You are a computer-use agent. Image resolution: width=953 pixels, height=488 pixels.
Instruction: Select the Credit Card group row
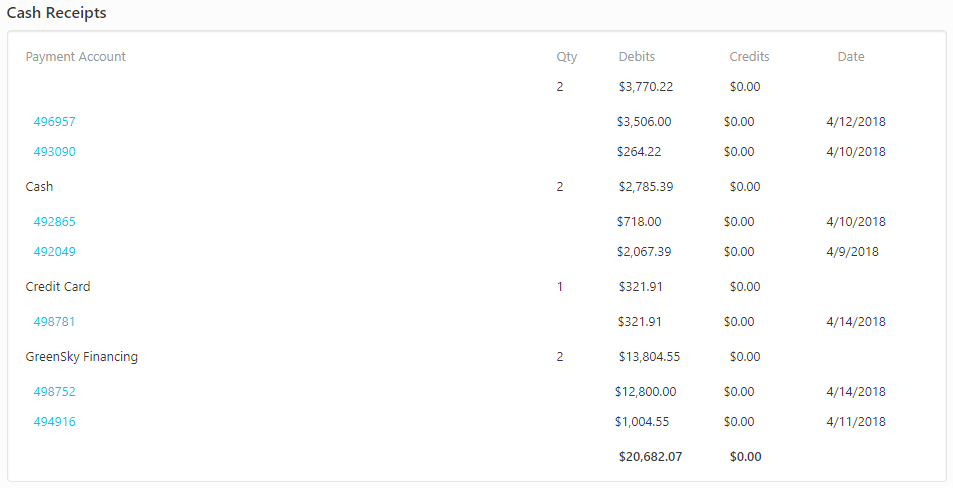click(x=58, y=287)
